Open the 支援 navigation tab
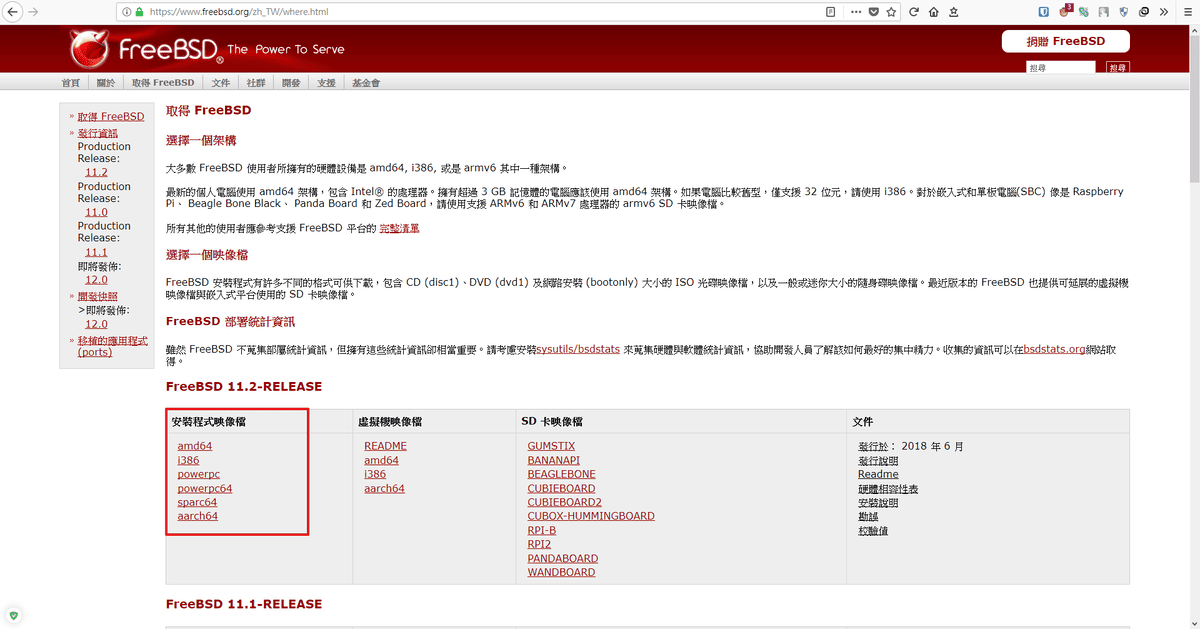1200x629 pixels. 326,83
